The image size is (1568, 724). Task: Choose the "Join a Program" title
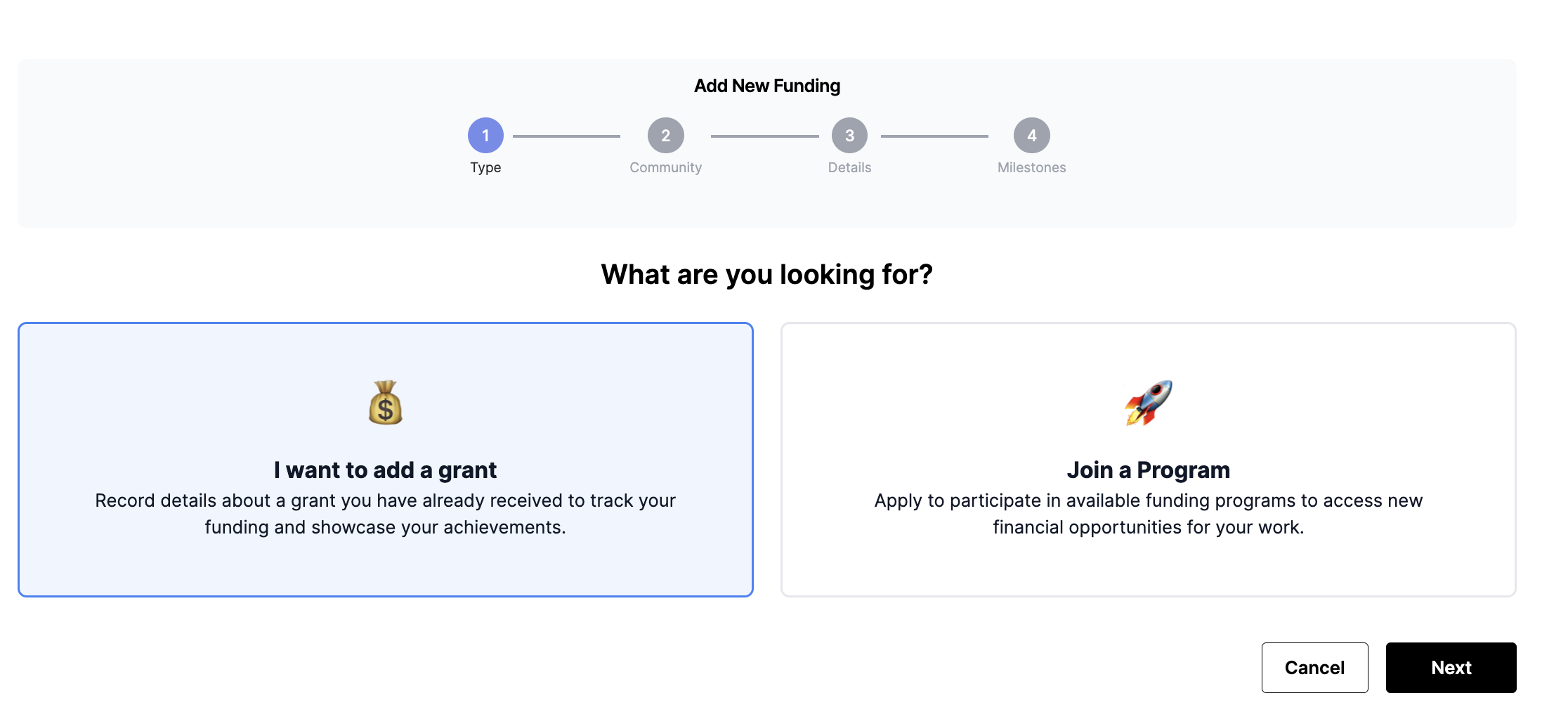1148,470
